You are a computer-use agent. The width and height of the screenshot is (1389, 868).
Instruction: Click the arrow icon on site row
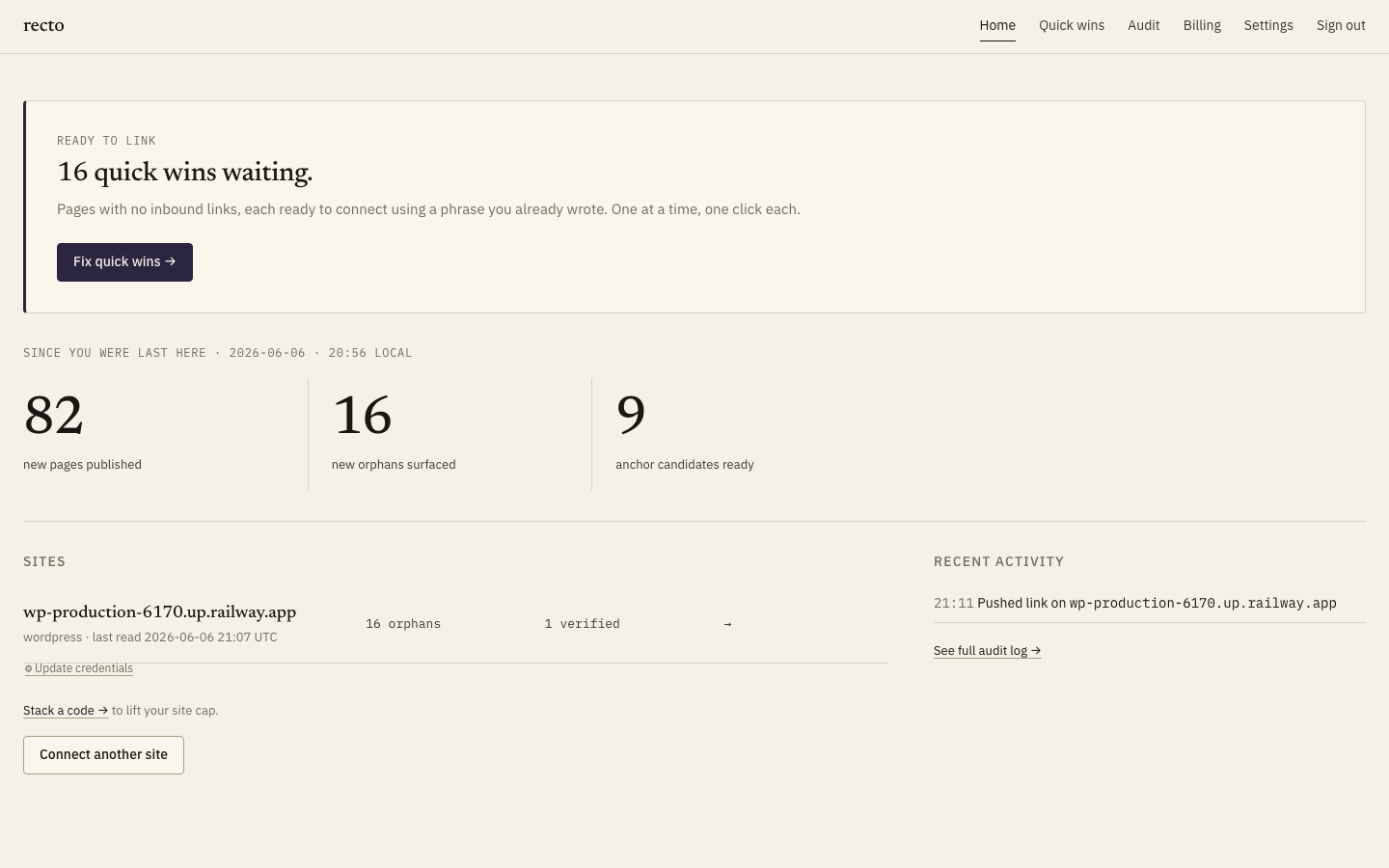(x=727, y=624)
